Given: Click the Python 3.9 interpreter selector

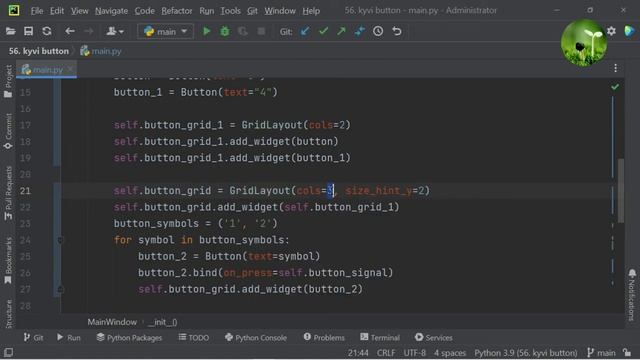Looking at the screenshot, I should 526,353.
